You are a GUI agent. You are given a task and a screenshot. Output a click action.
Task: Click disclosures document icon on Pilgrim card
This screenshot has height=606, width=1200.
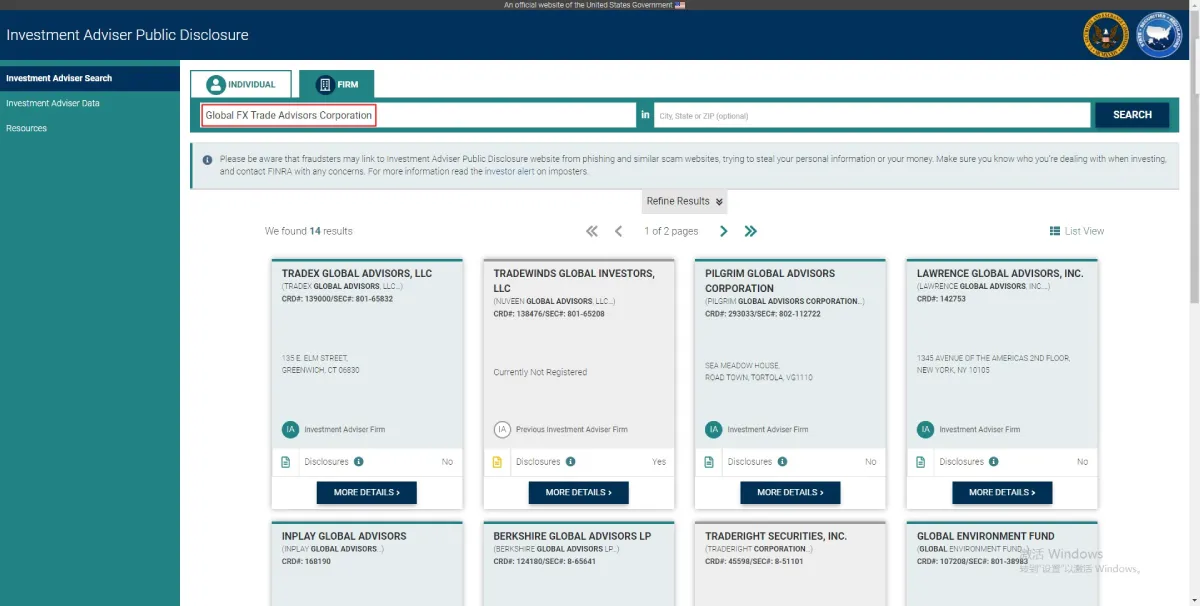(709, 462)
